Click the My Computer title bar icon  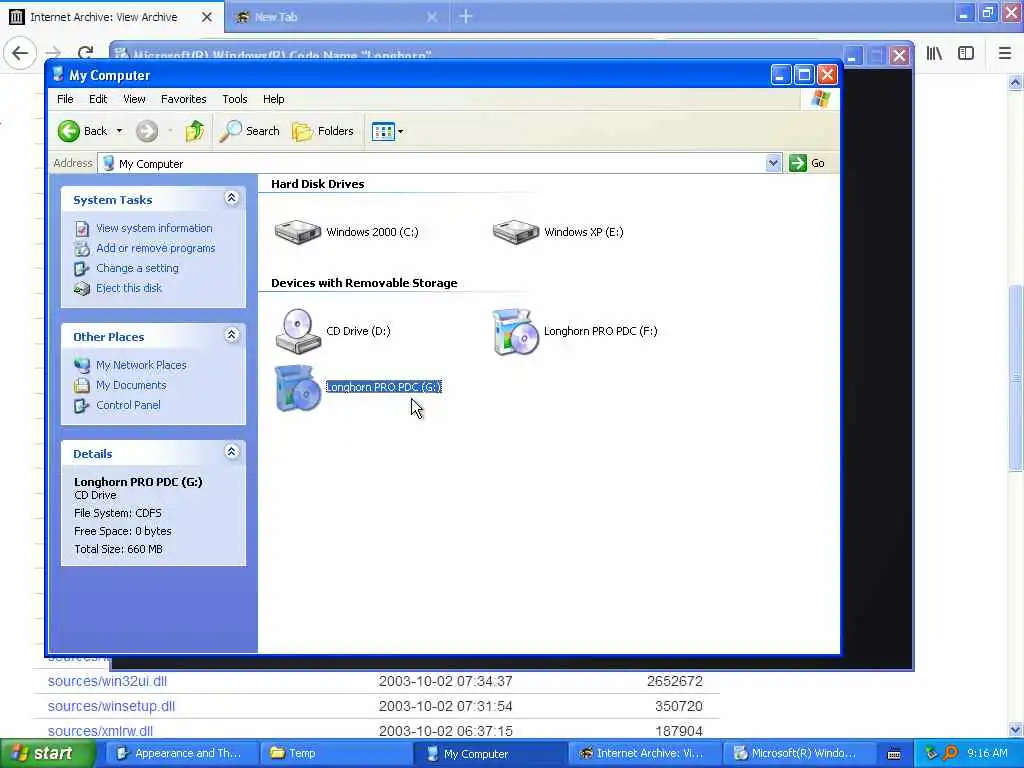[58, 74]
